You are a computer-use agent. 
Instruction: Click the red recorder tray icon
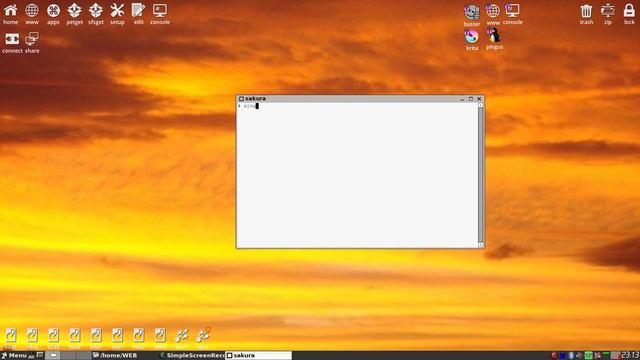coord(554,356)
